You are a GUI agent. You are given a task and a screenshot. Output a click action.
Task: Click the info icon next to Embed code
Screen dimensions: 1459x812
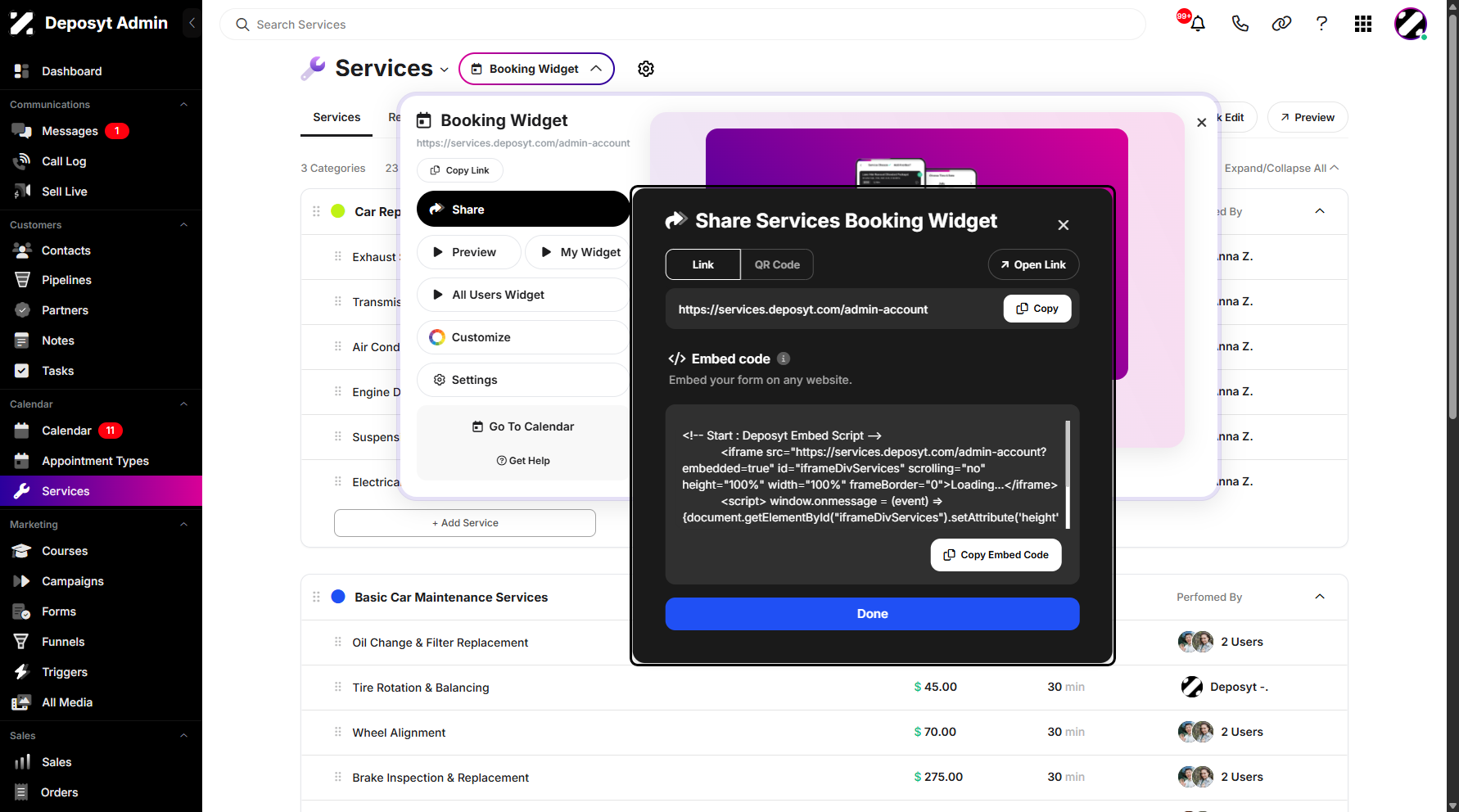click(784, 359)
